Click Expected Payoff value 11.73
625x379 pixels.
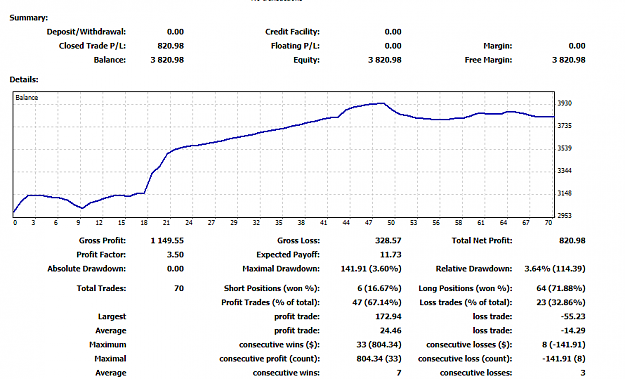tap(391, 254)
